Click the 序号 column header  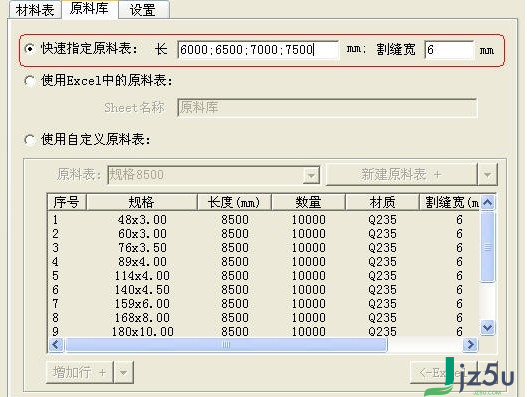67,202
